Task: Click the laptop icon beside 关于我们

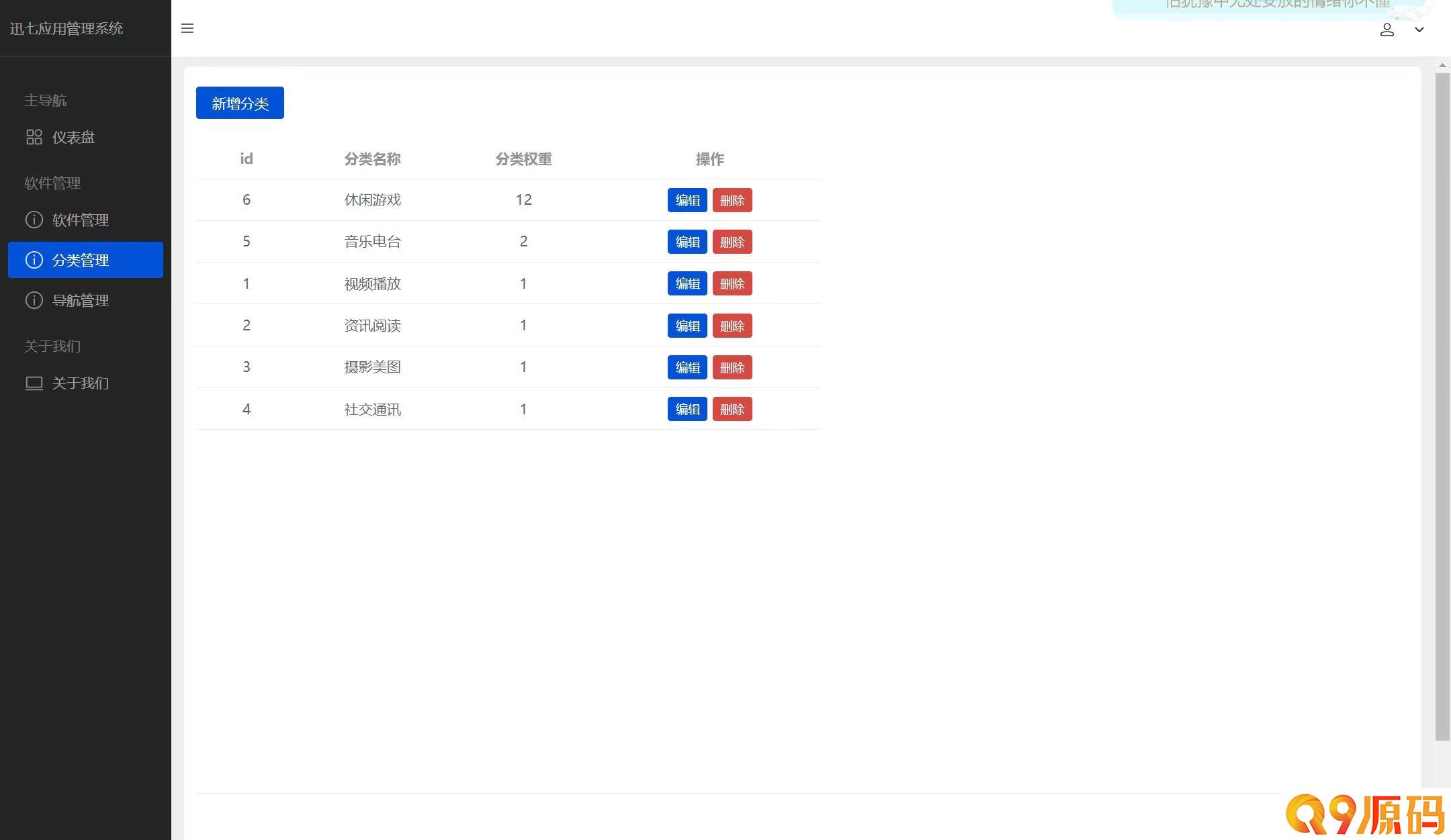Action: click(x=34, y=383)
